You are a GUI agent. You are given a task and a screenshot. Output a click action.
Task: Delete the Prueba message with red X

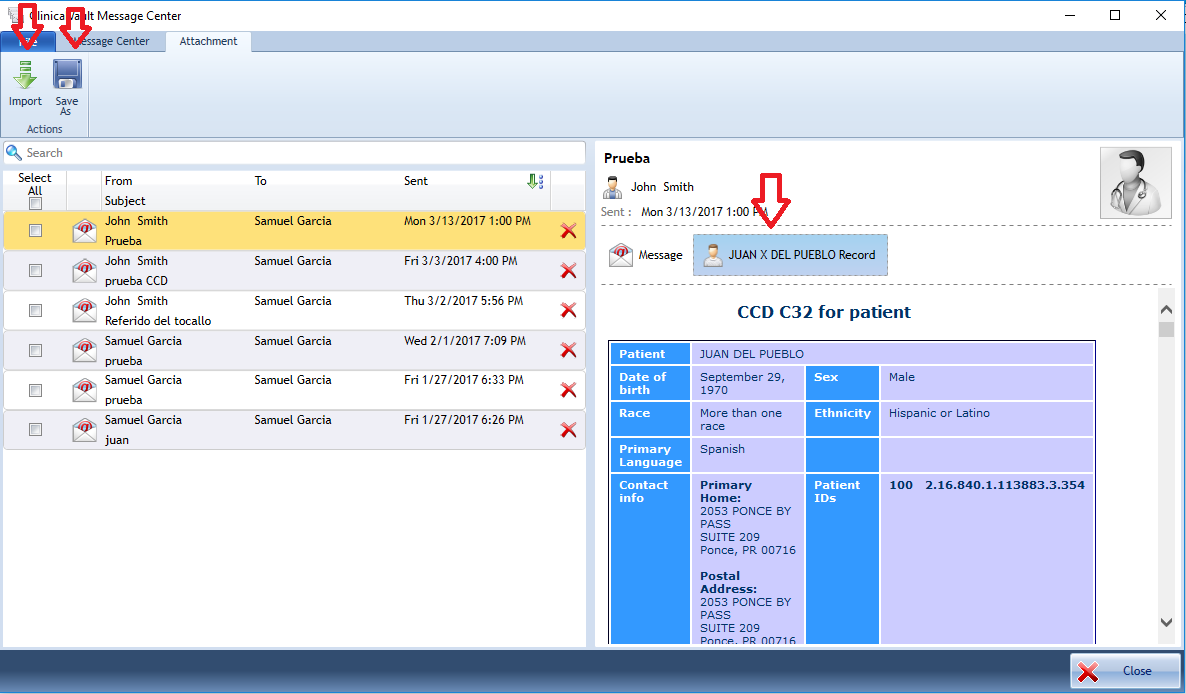[568, 231]
